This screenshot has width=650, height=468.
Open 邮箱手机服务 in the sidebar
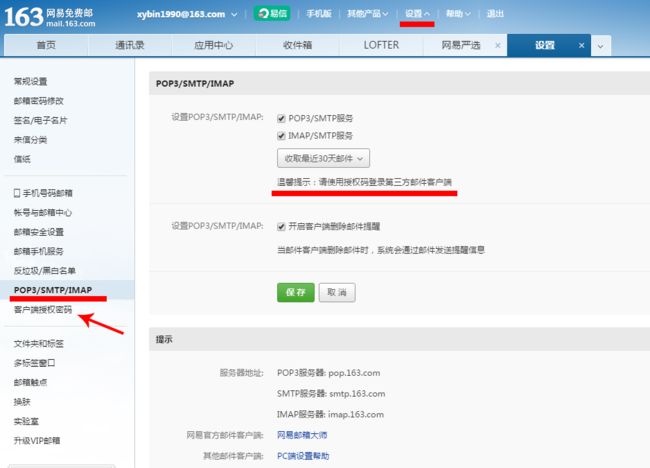pyautogui.click(x=39, y=251)
